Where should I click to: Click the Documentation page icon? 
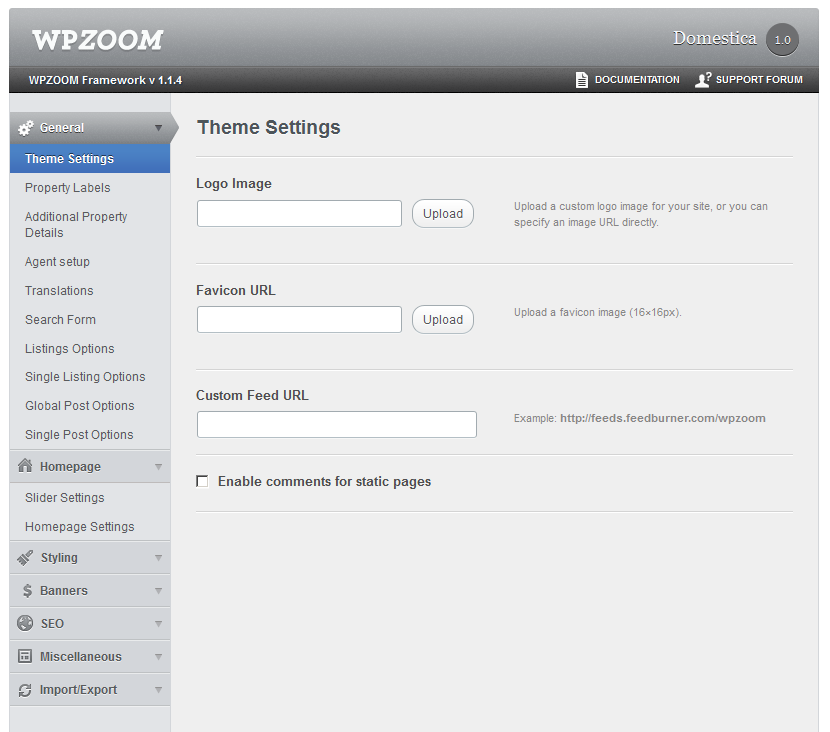coord(581,80)
